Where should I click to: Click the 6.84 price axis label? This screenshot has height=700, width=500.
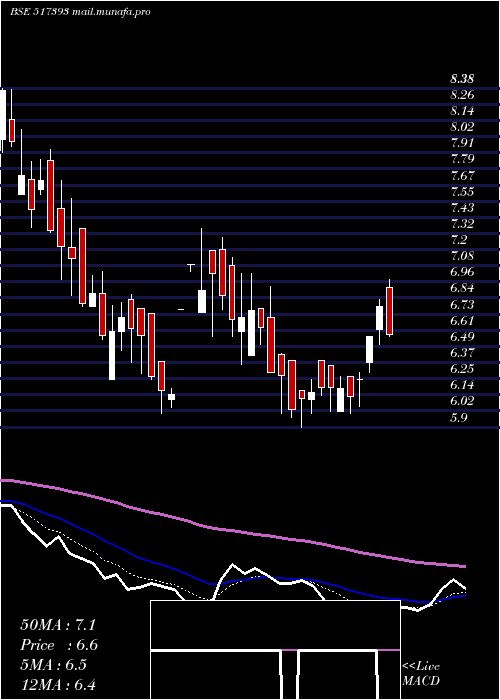tap(462, 288)
